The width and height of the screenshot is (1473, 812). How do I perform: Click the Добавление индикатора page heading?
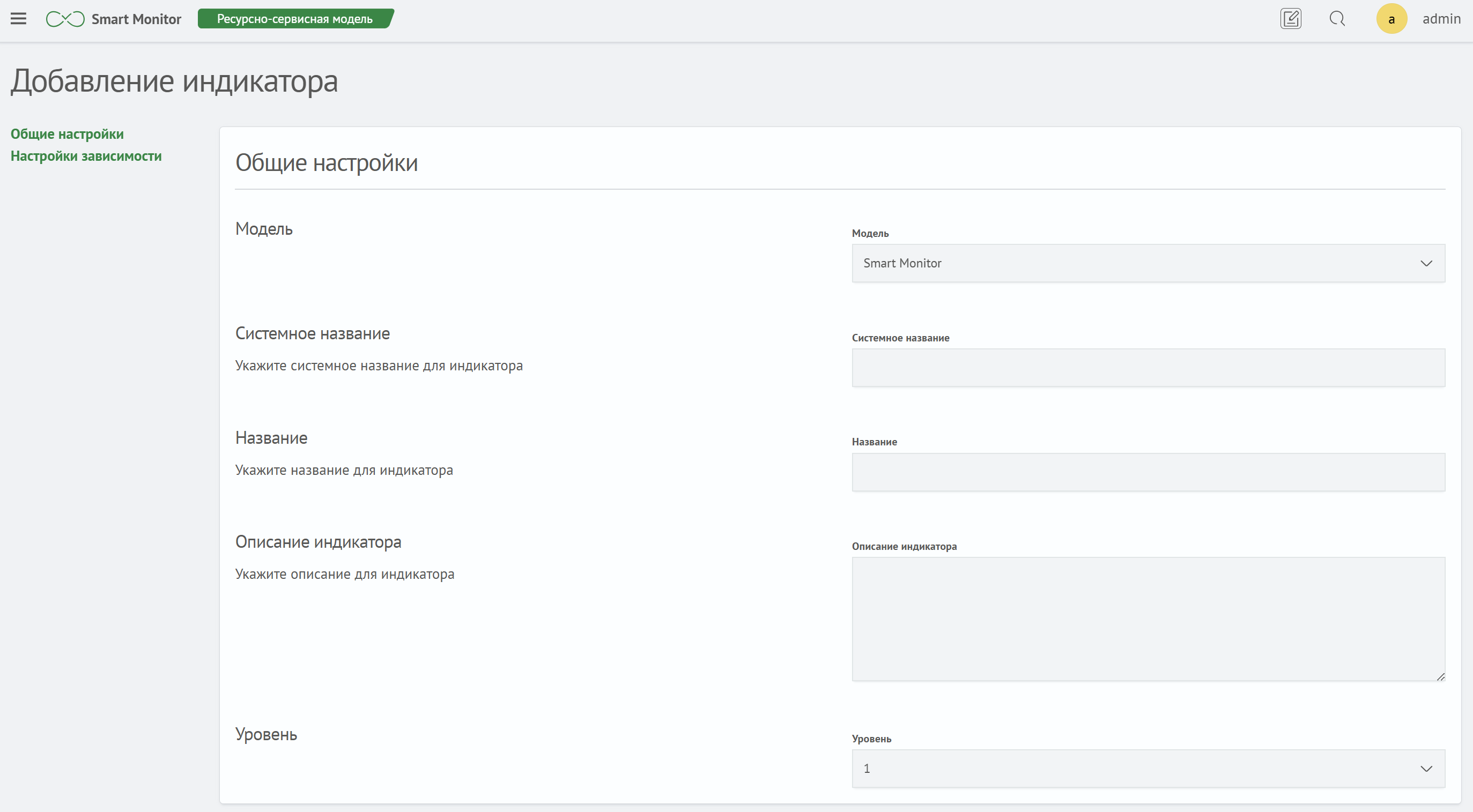[174, 81]
